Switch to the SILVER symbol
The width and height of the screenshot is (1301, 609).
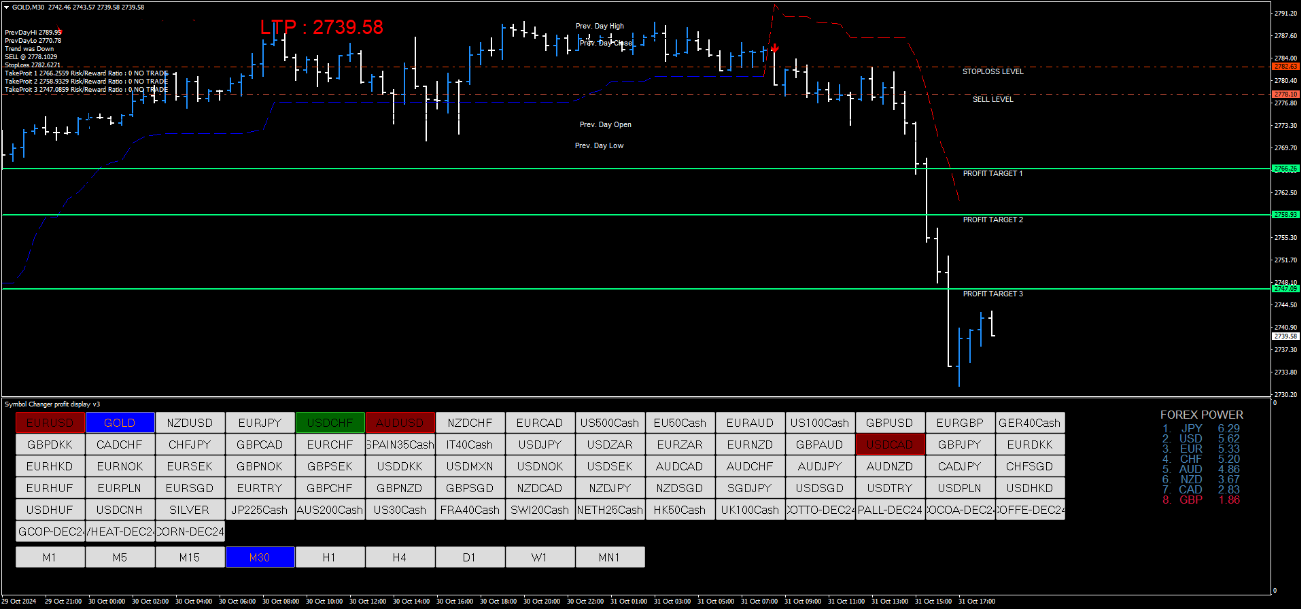coord(190,510)
